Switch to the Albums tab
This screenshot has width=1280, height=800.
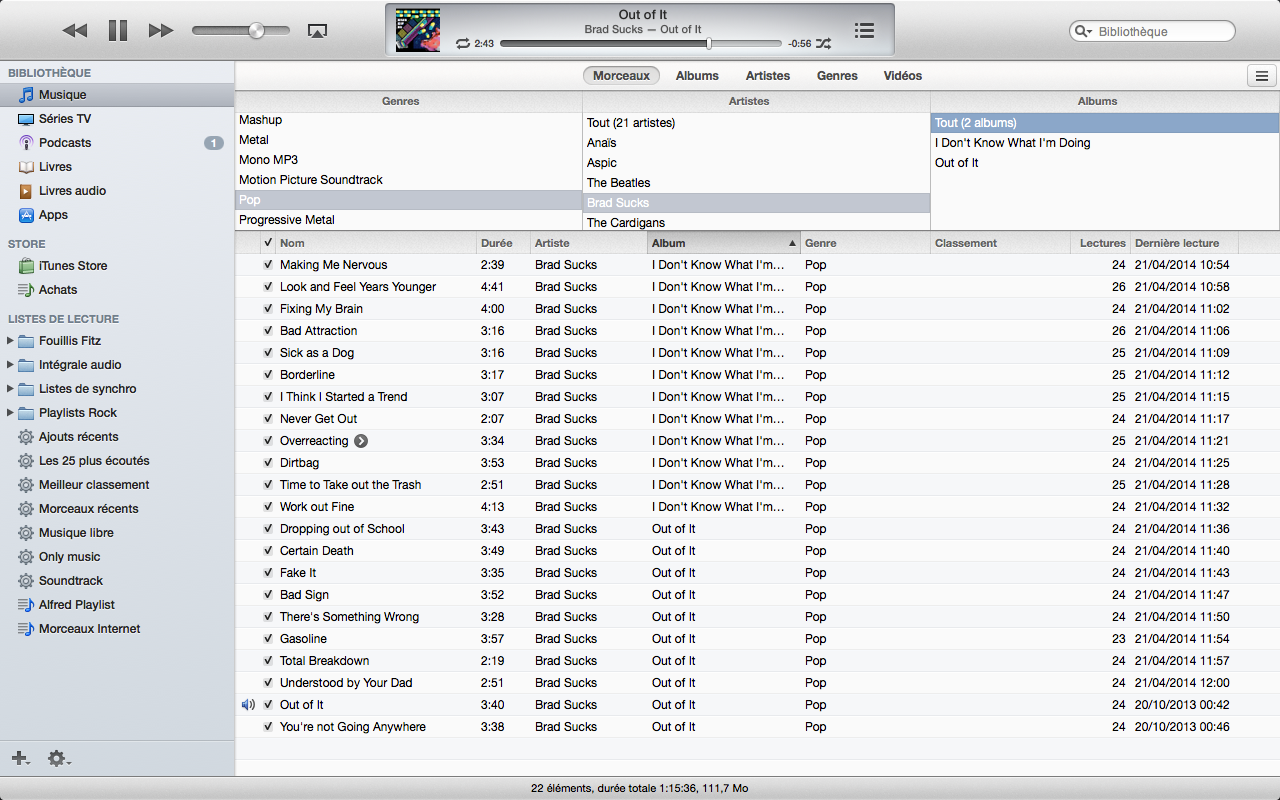[697, 76]
